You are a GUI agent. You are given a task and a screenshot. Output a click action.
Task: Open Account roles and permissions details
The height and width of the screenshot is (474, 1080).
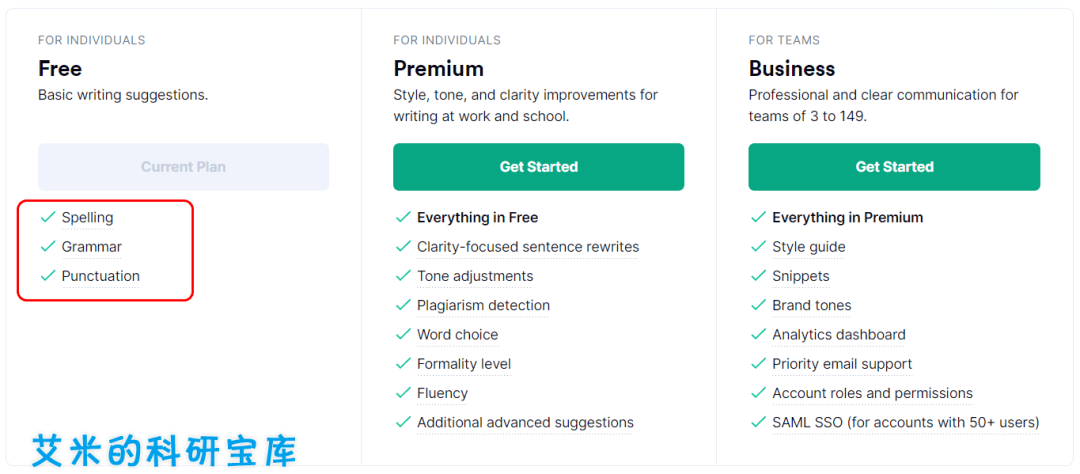872,393
